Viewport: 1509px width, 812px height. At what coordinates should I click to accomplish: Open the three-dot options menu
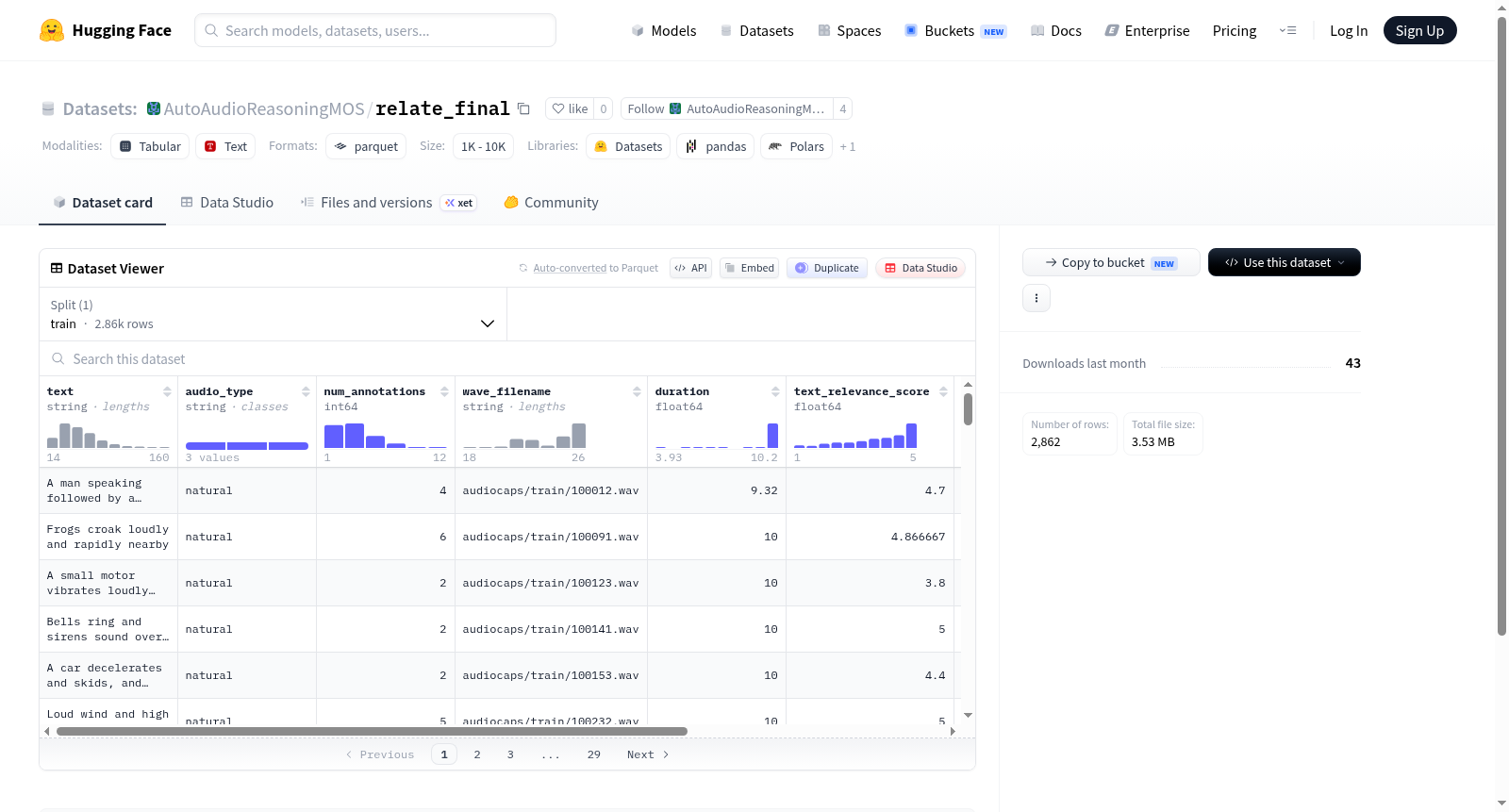[x=1036, y=298]
